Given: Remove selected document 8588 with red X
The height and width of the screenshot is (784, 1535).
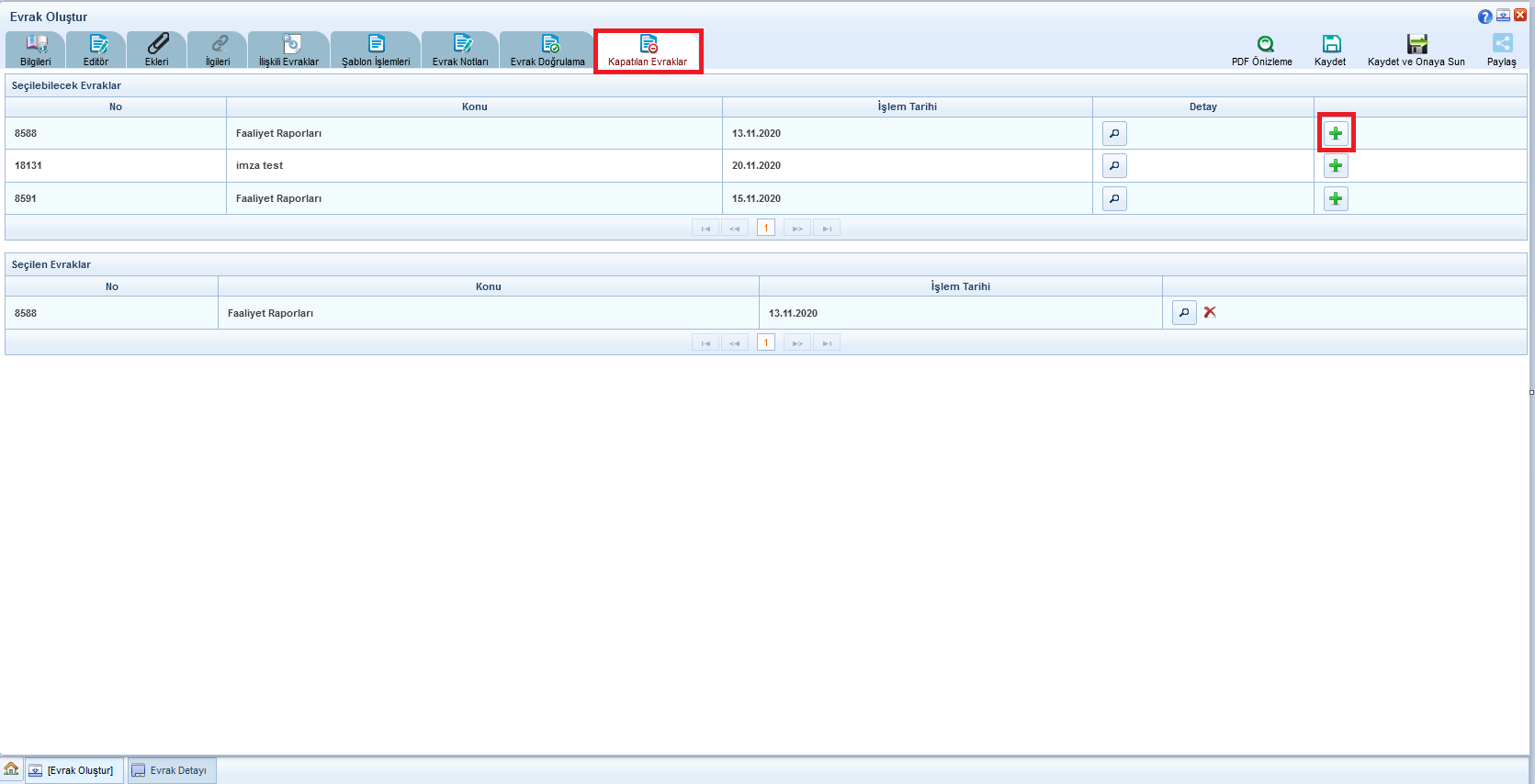Looking at the screenshot, I should click(1210, 313).
